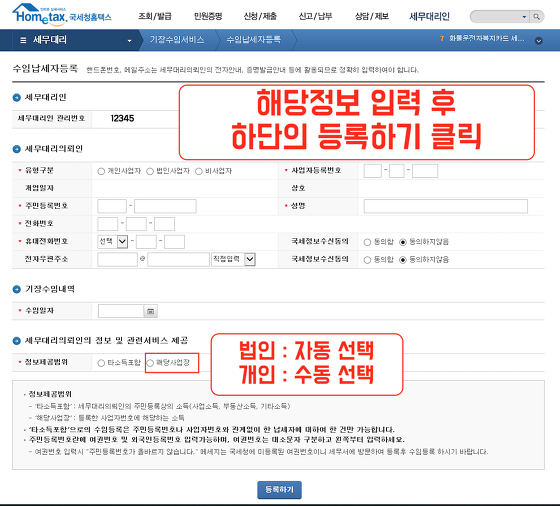Viewport: 560px width, 506px height.
Task: Click the first 주민등록번호 field
Action: point(112,206)
